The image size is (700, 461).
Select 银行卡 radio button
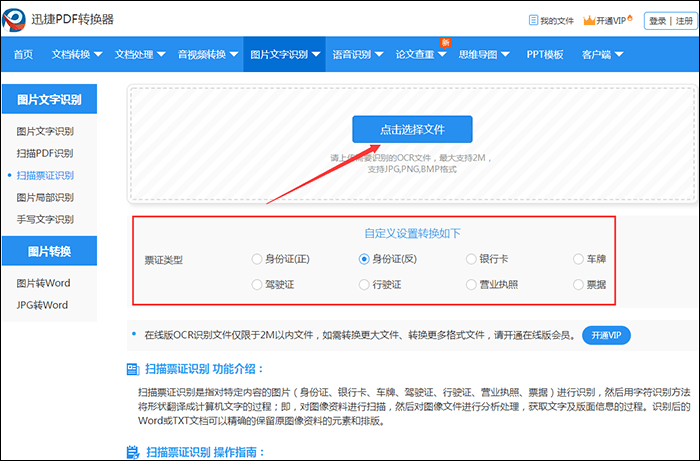(x=471, y=259)
